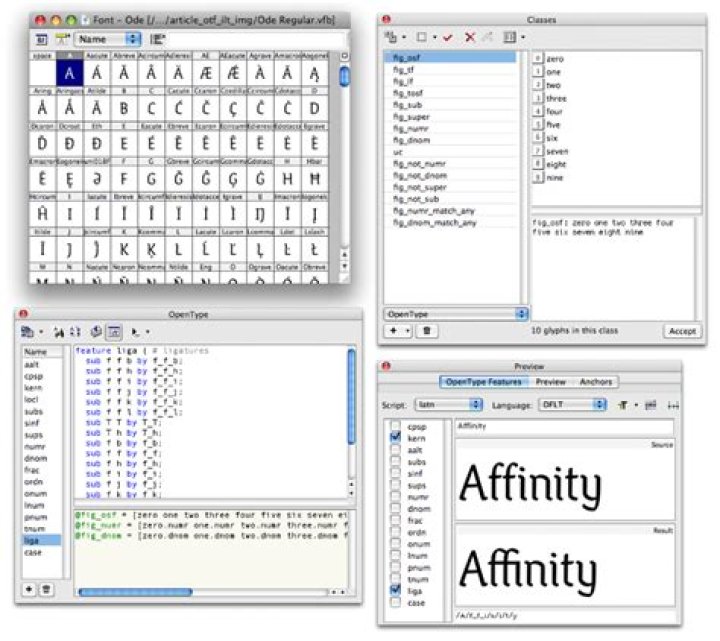720x641 pixels.
Task: Click the square class-type icon in Classes toolbar
Action: (x=421, y=37)
